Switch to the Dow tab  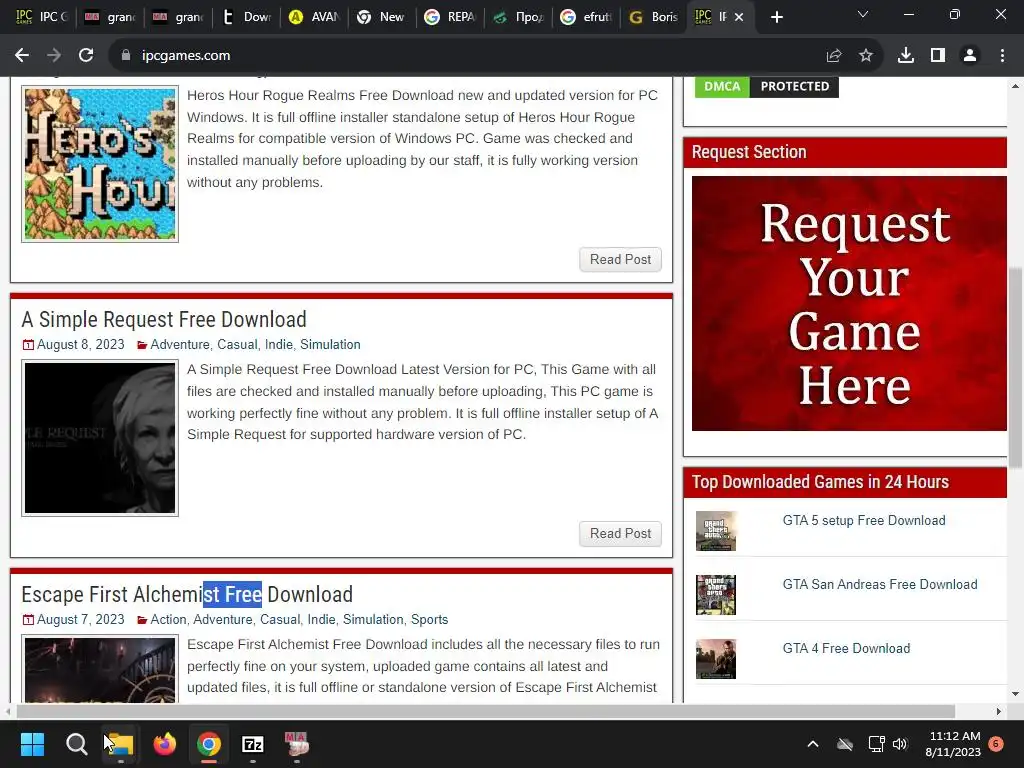point(247,17)
